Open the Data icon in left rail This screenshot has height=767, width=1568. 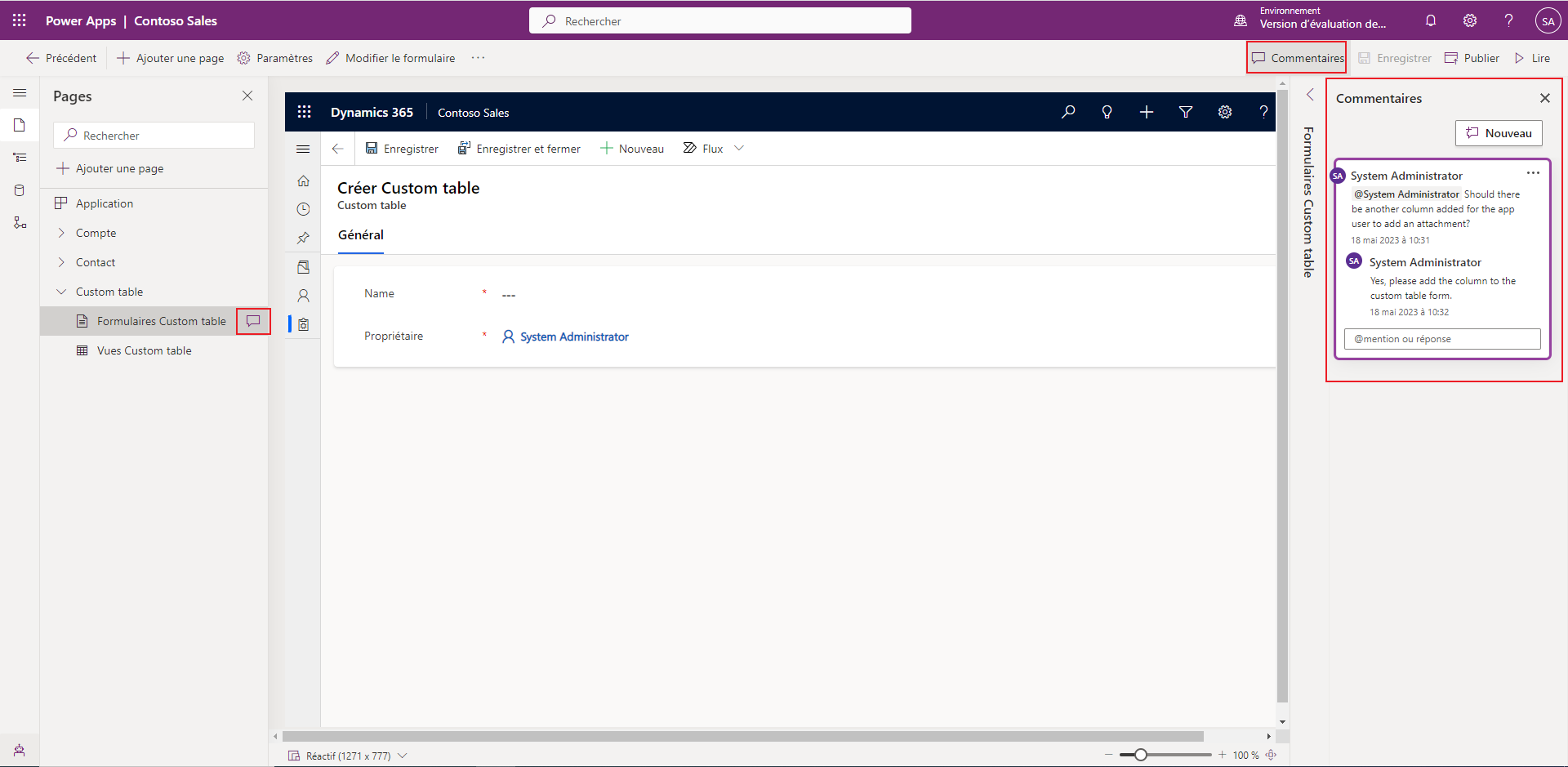[x=20, y=190]
